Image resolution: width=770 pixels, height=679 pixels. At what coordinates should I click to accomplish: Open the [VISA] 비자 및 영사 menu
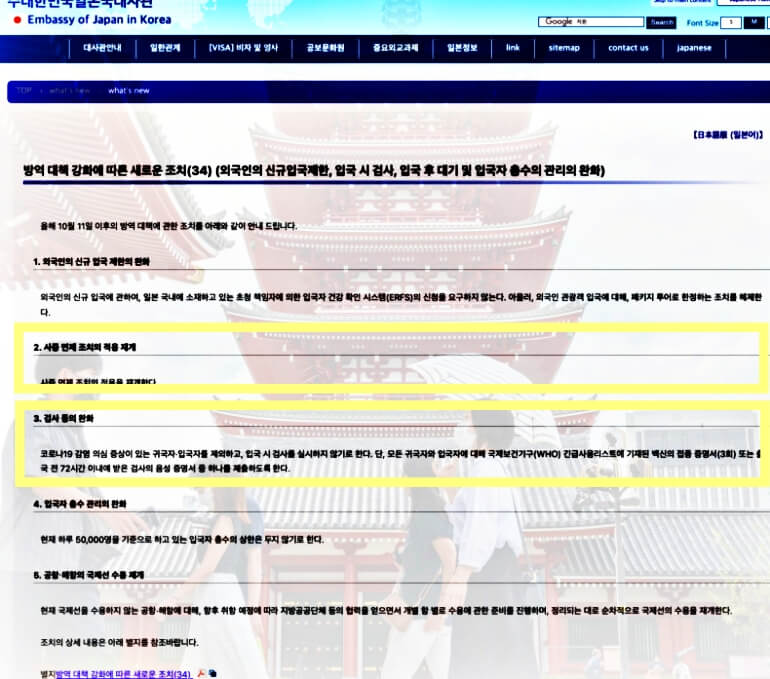tap(243, 48)
